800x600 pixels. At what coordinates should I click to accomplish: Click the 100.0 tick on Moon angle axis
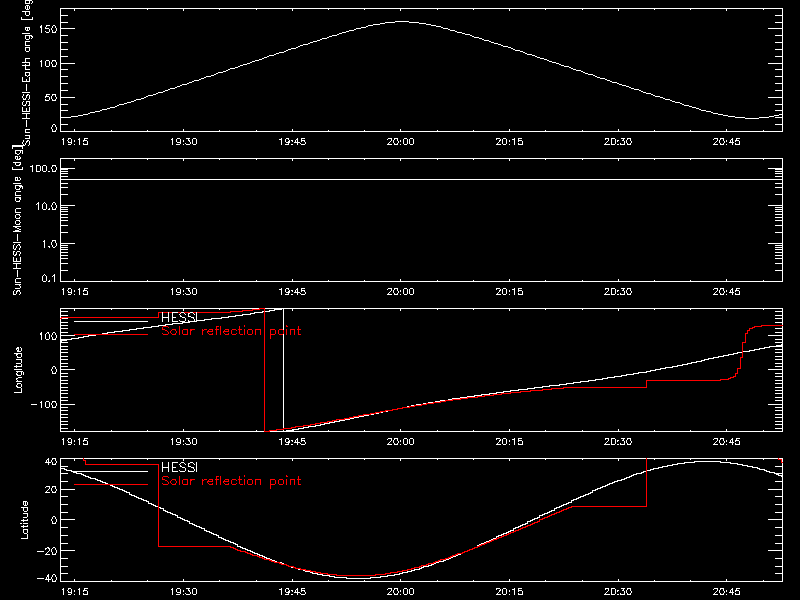point(43,169)
